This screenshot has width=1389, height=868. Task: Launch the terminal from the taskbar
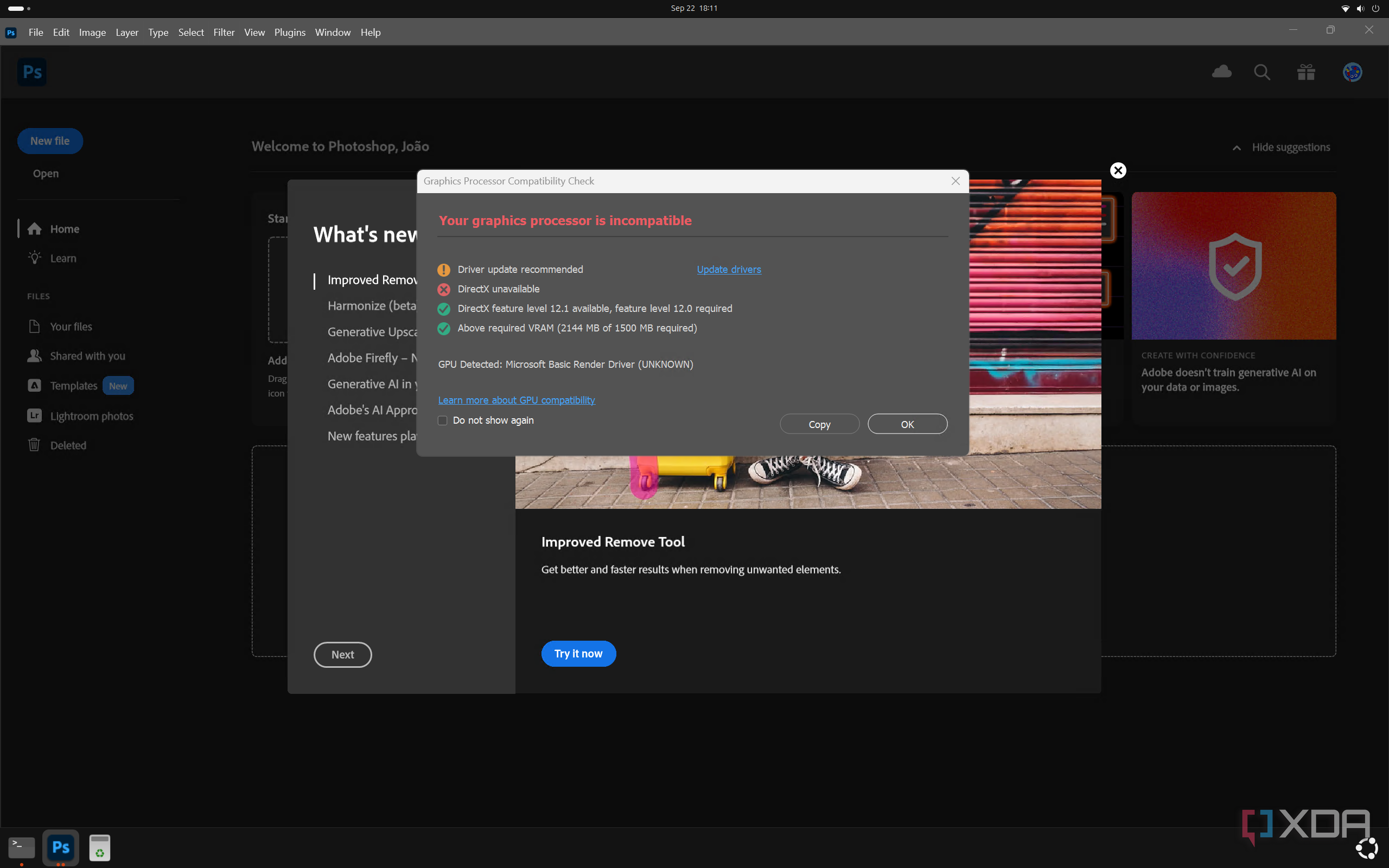[21, 847]
